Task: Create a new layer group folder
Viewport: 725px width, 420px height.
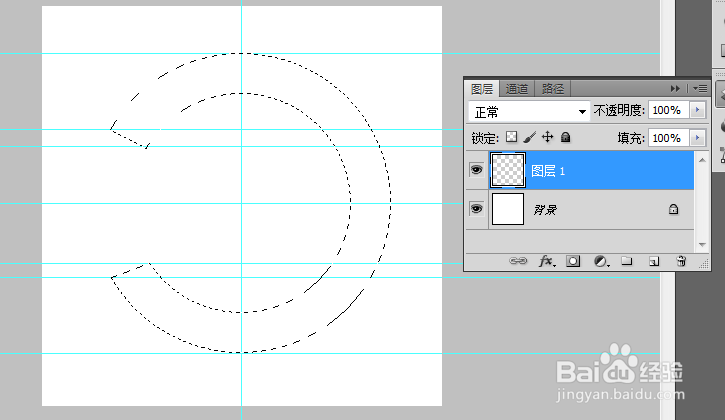Action: 627,261
